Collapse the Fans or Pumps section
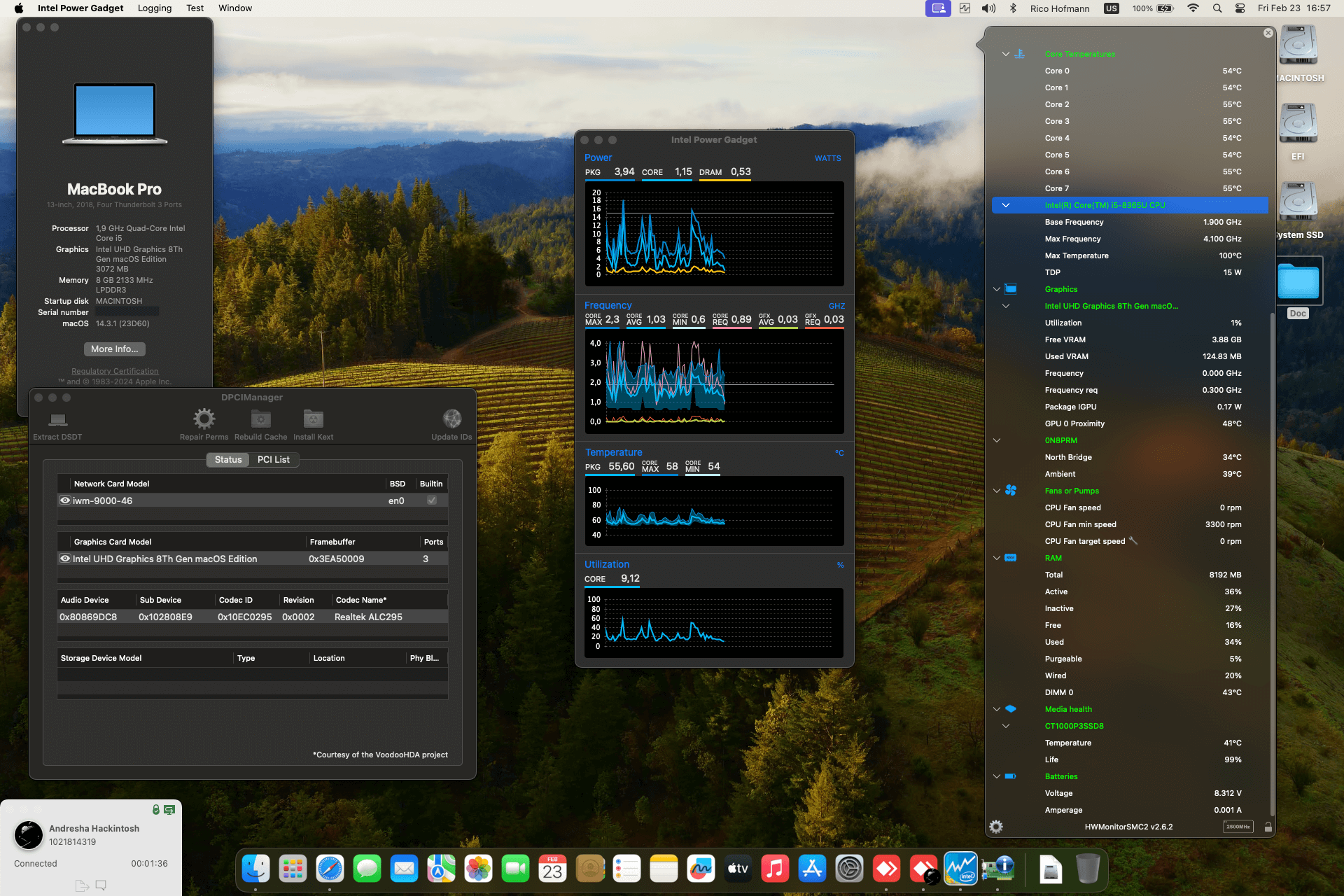Image resolution: width=1344 pixels, height=896 pixels. click(x=997, y=491)
